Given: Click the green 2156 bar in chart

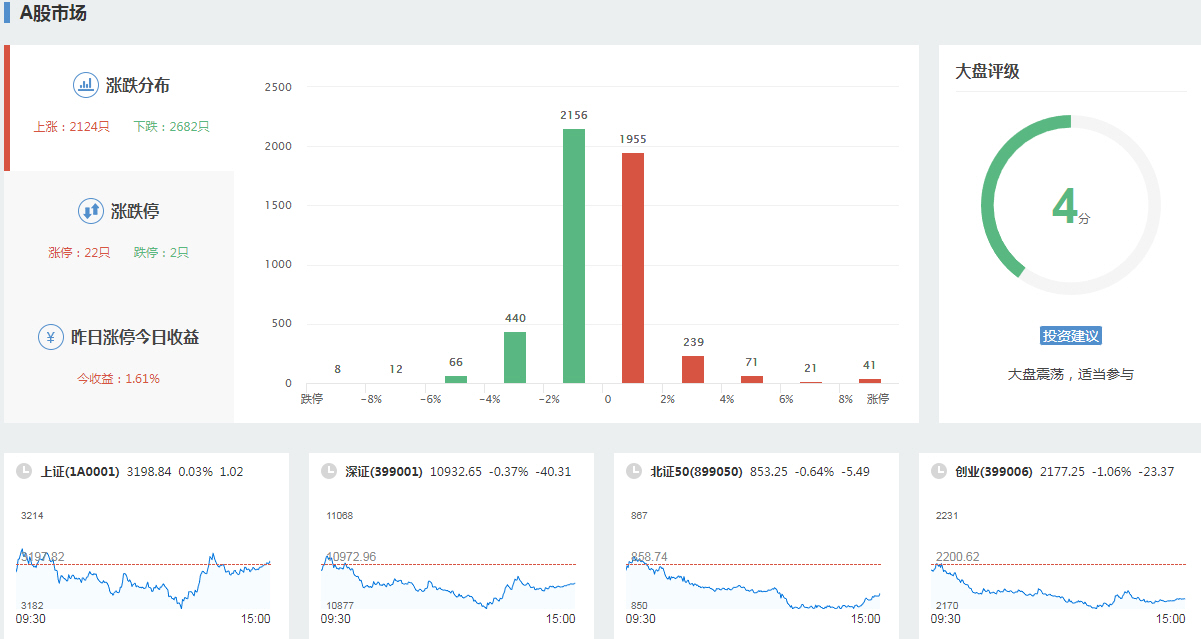Looking at the screenshot, I should 574,256.
